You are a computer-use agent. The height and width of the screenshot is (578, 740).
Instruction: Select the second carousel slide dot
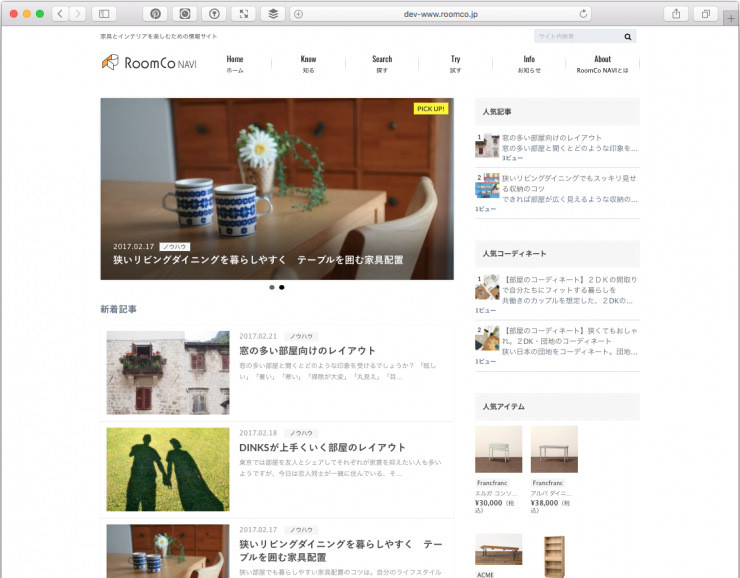(x=282, y=287)
